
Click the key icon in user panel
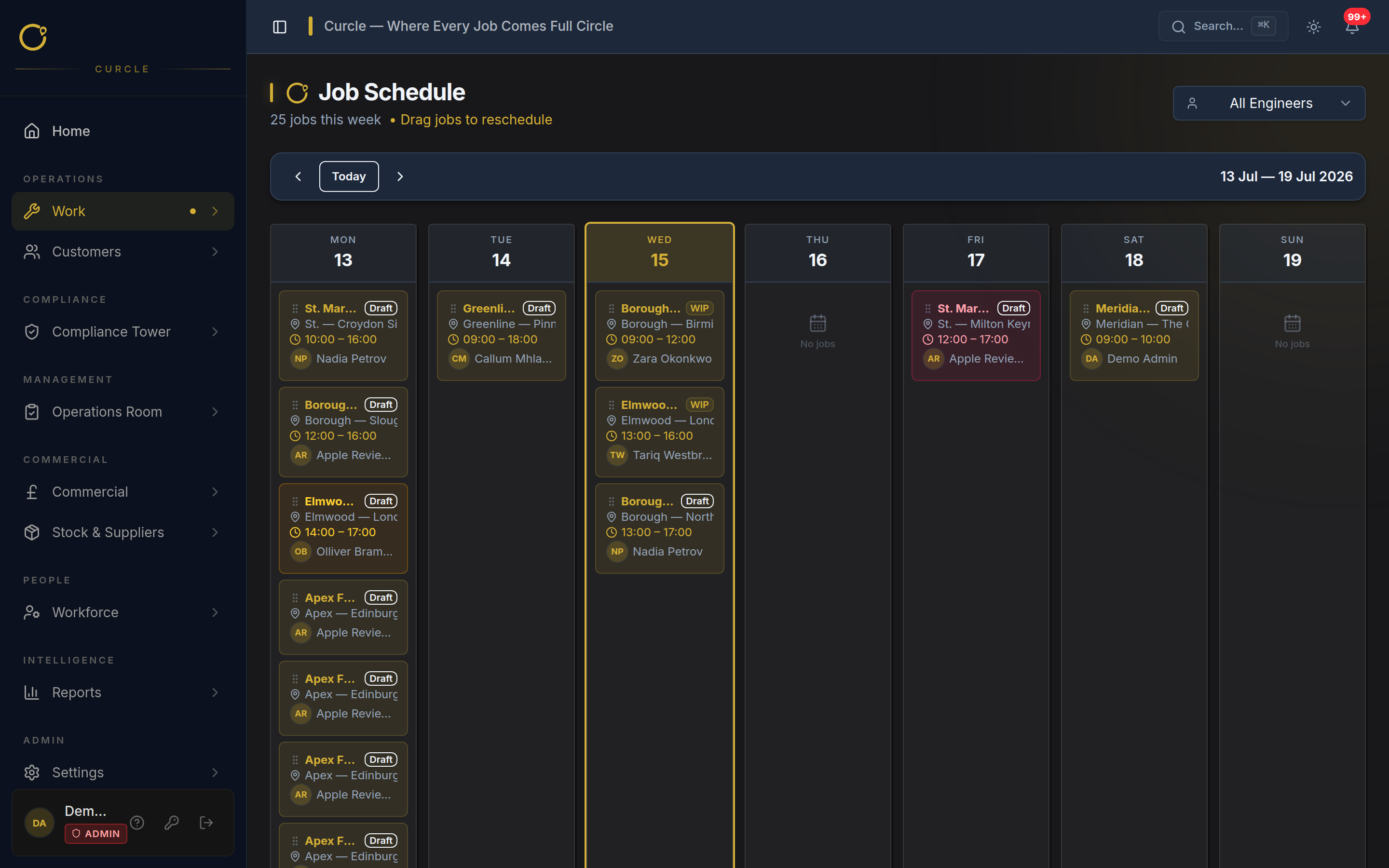click(172, 823)
